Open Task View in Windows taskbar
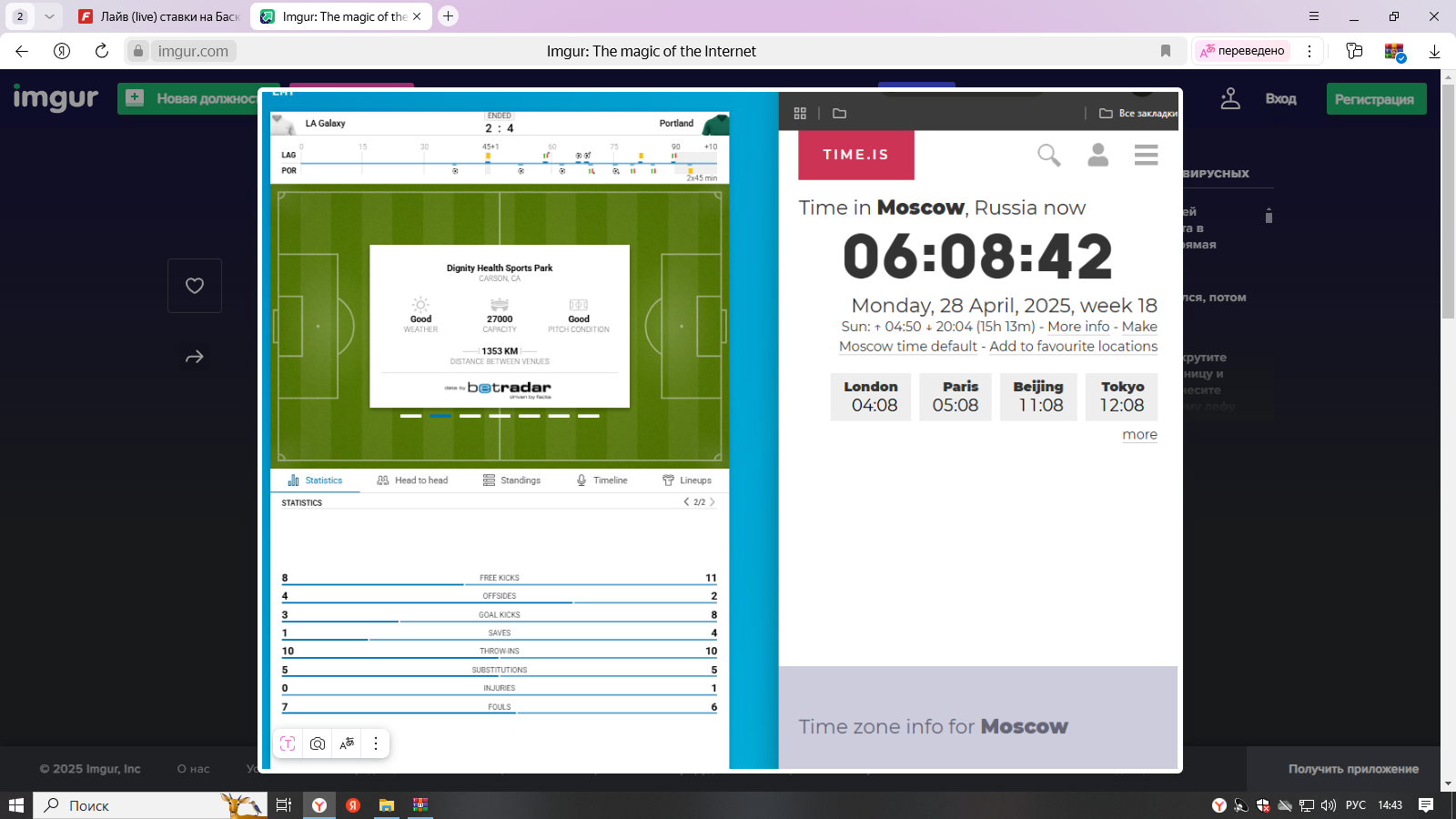The image size is (1456, 819). click(284, 805)
